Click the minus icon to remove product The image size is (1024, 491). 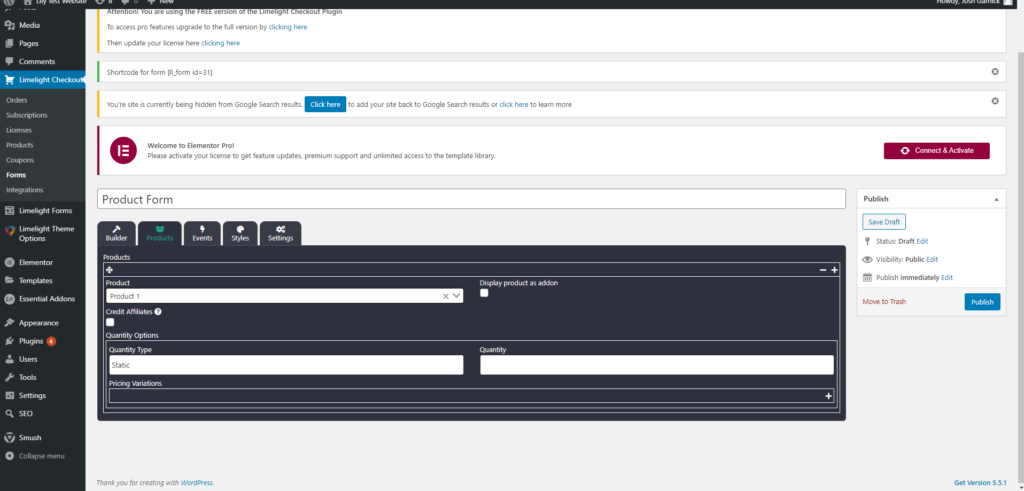click(823, 270)
